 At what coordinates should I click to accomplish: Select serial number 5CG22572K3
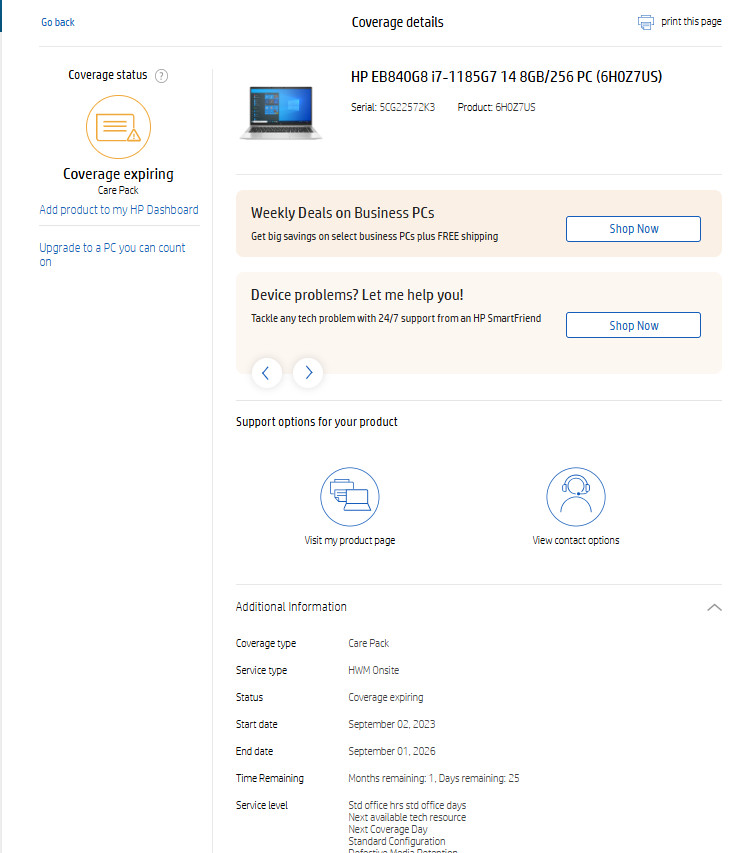click(x=407, y=107)
